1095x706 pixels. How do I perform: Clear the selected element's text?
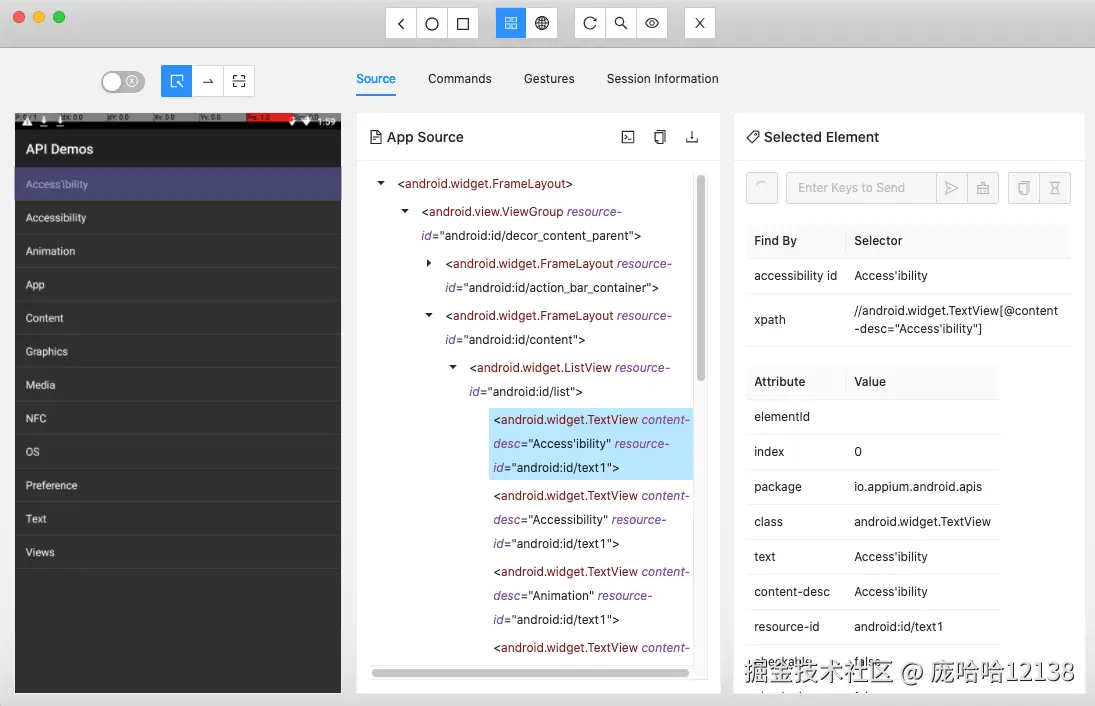[x=983, y=188]
